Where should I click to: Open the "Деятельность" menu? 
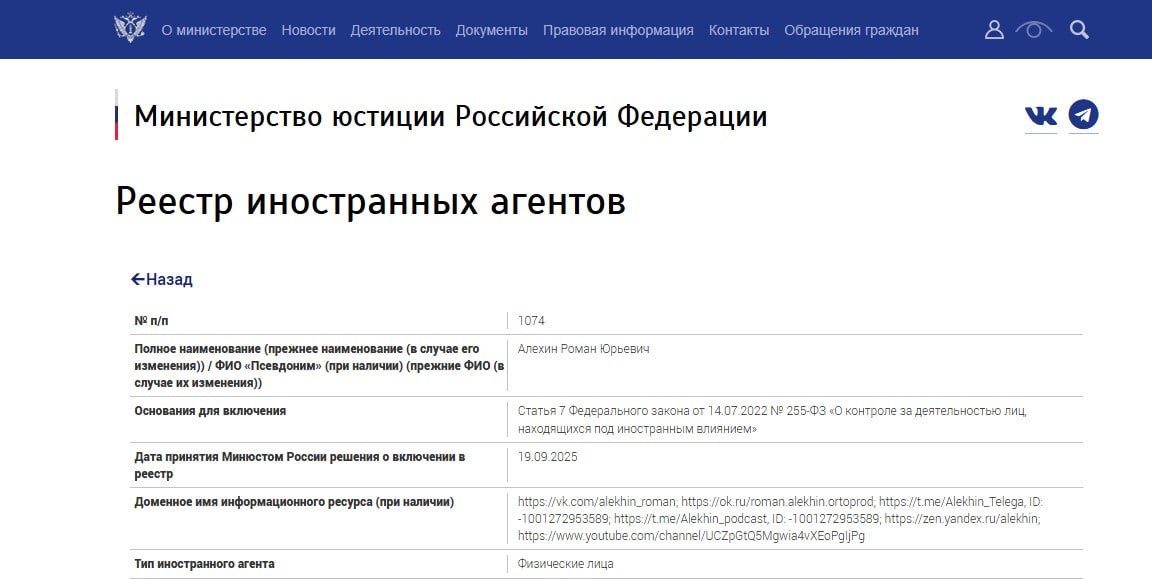coord(395,30)
